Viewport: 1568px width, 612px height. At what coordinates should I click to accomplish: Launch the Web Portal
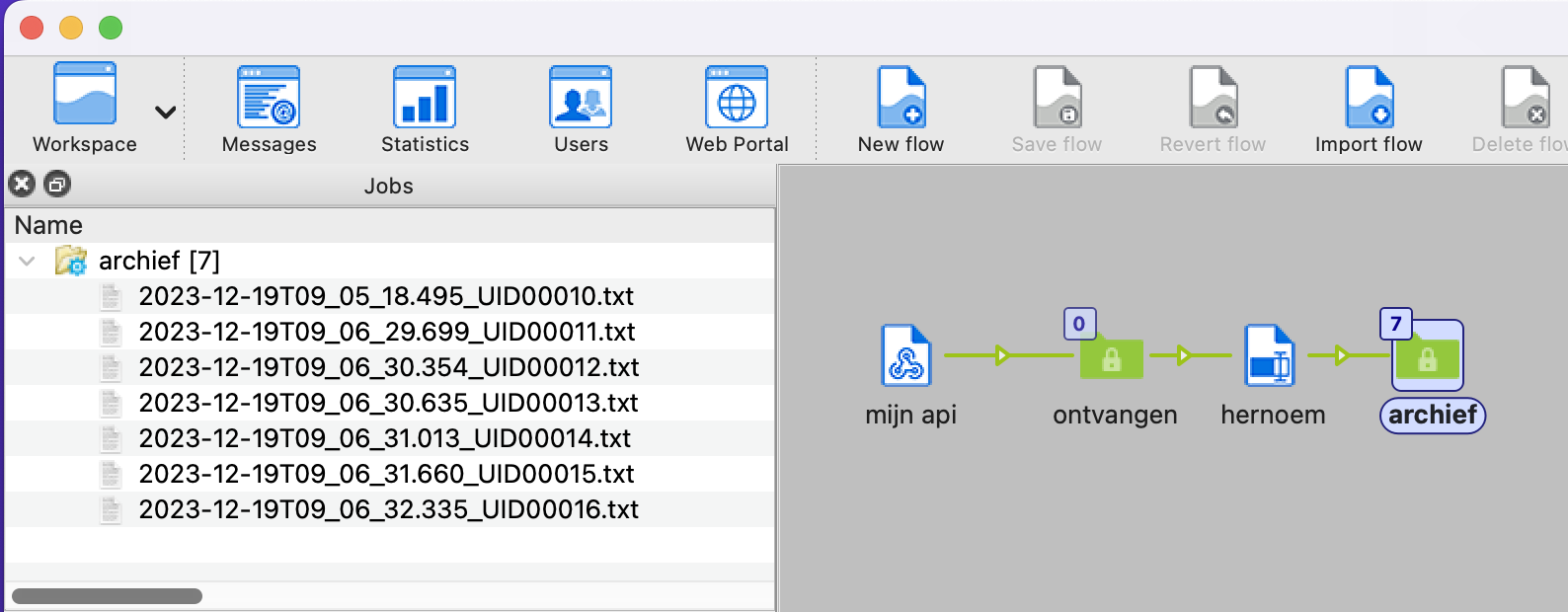737,109
